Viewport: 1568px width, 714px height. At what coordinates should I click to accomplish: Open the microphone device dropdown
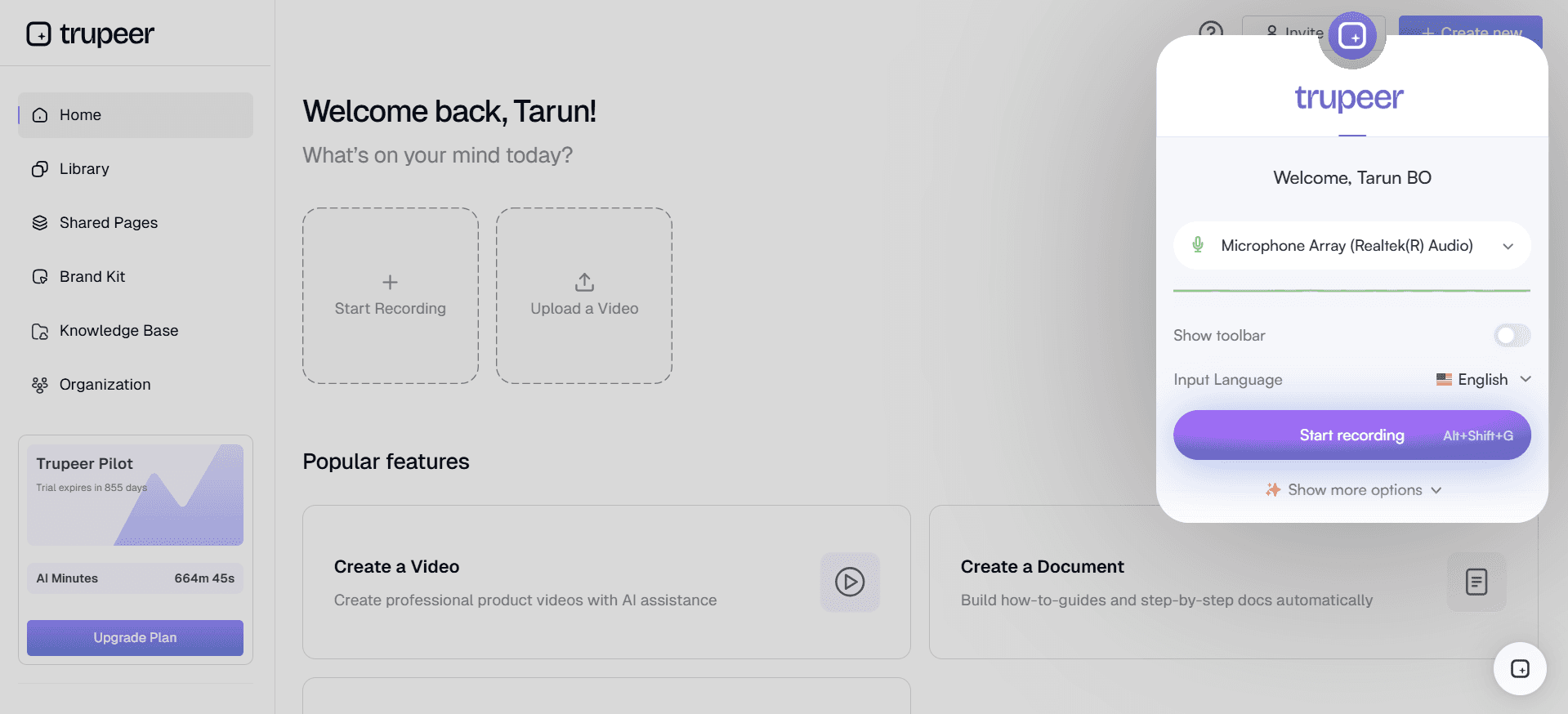coord(1352,246)
